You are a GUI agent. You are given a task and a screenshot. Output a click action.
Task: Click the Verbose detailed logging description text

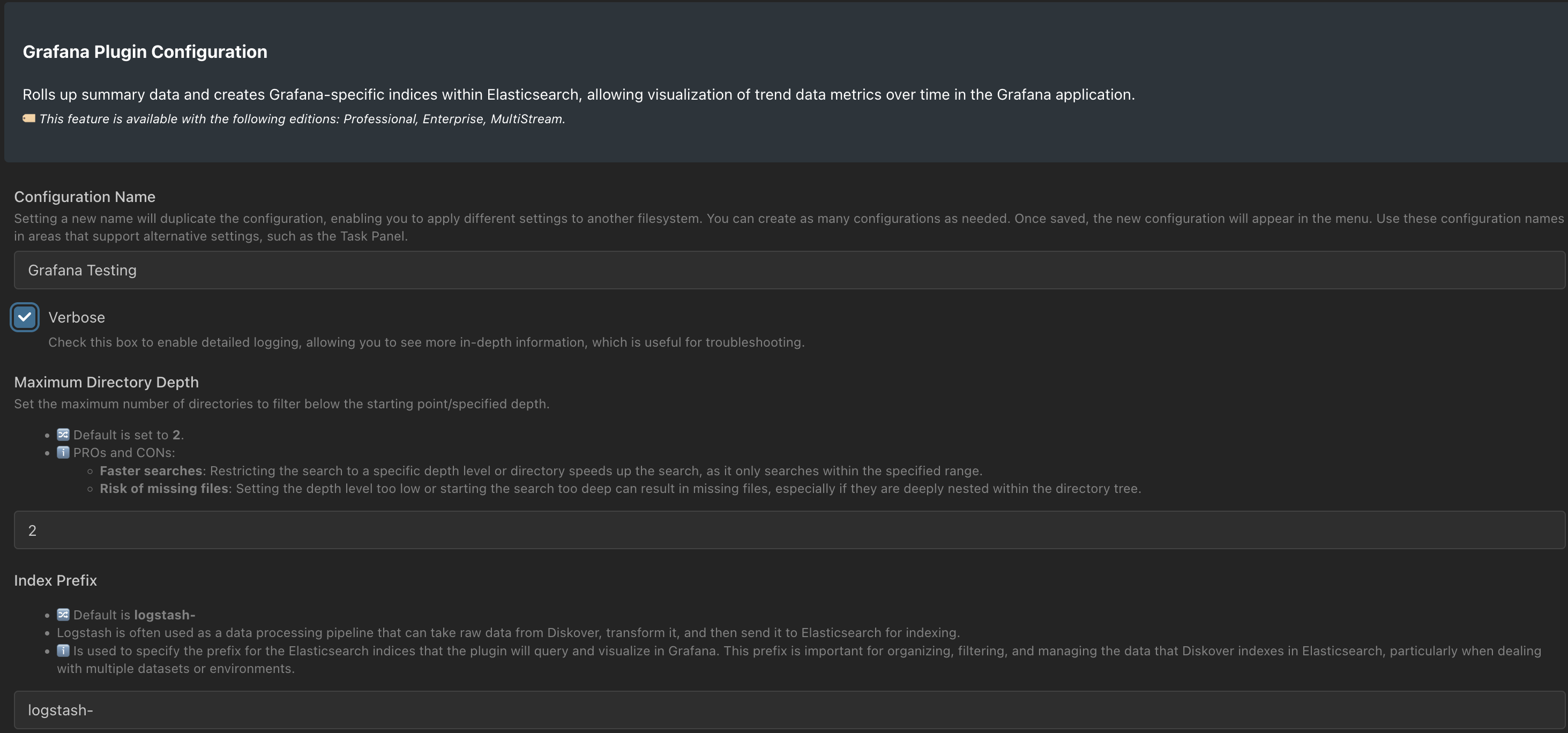427,342
